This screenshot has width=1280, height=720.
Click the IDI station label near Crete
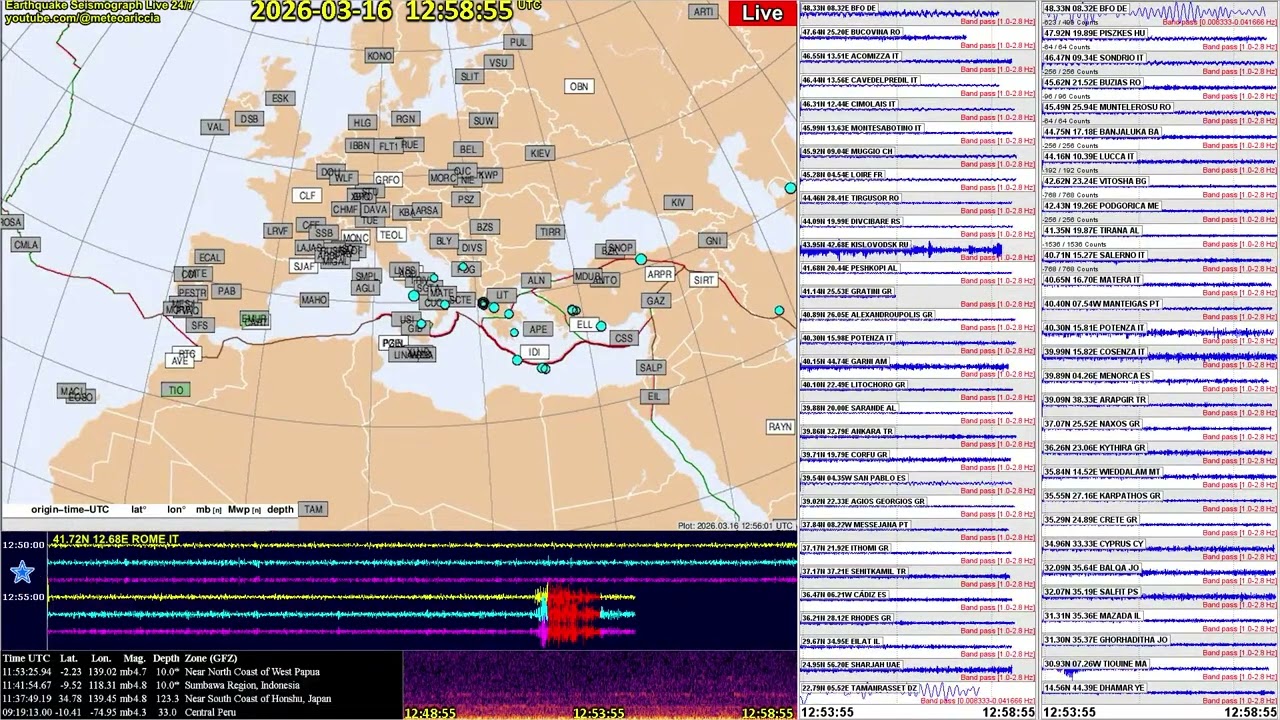(x=535, y=352)
